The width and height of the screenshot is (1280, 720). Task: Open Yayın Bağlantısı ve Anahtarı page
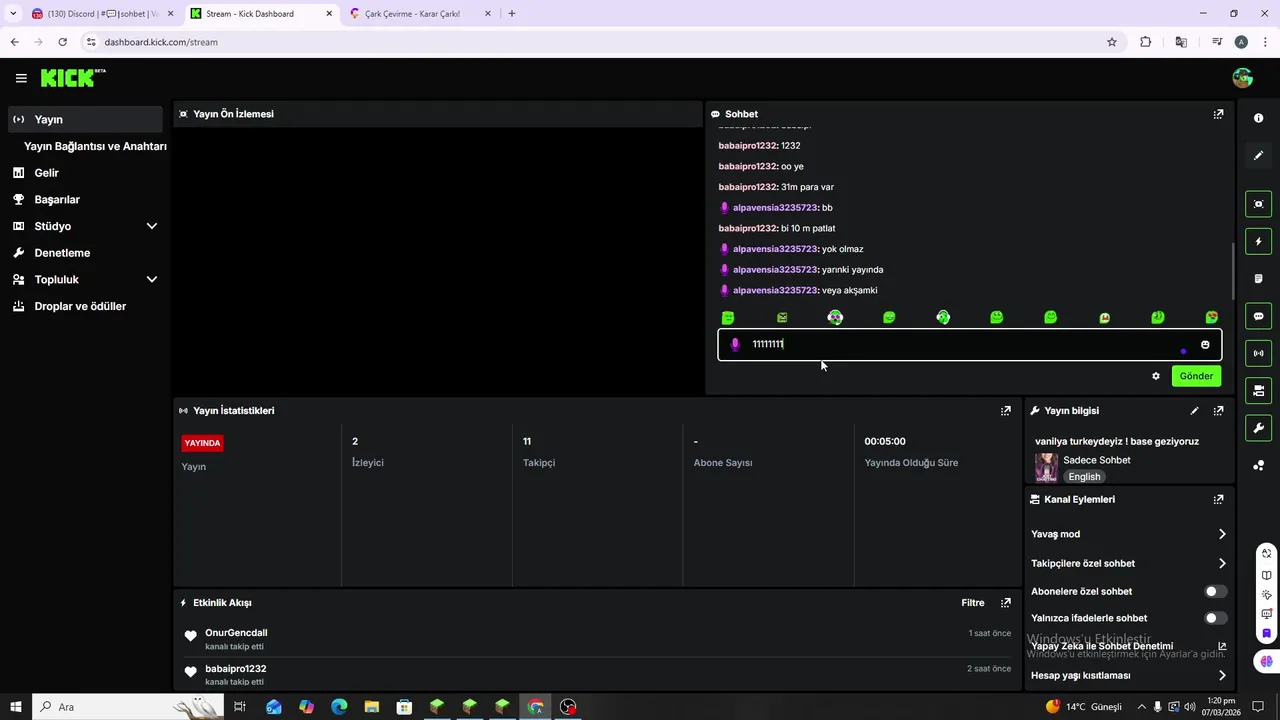[x=95, y=146]
